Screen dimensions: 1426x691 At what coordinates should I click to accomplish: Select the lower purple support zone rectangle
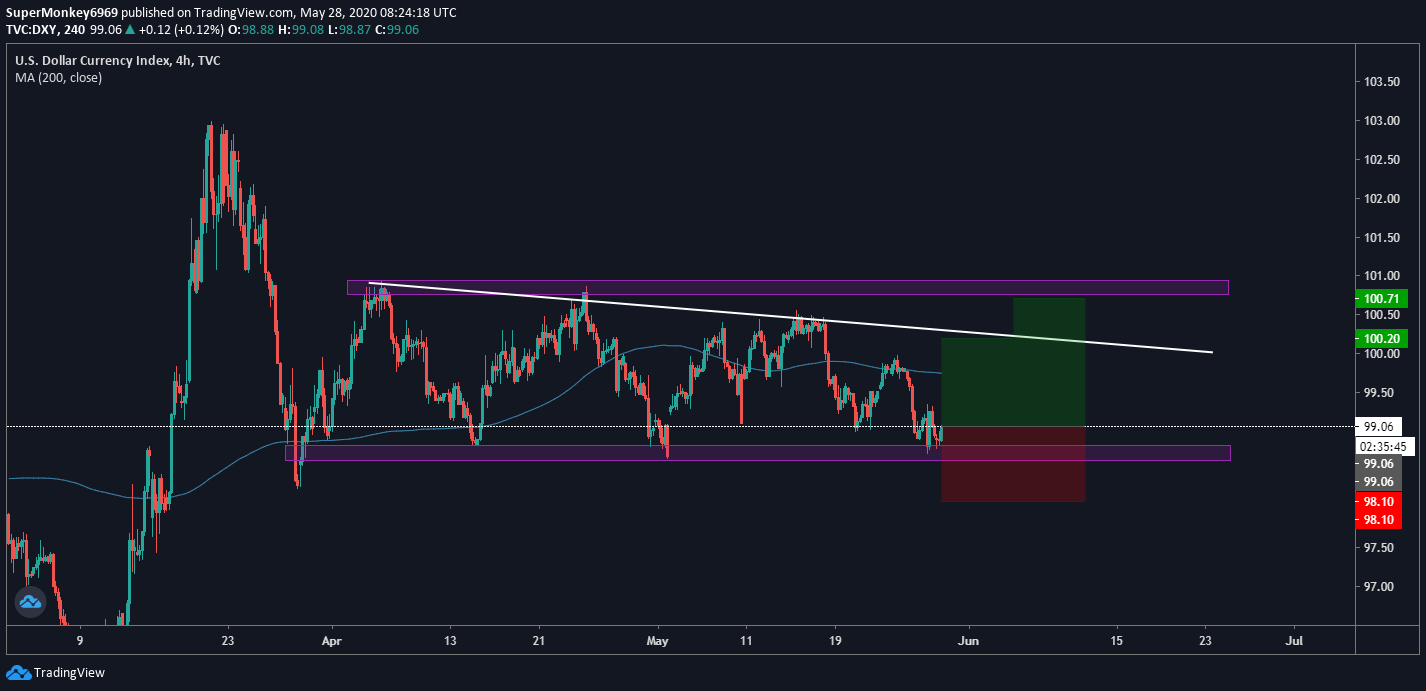(758, 453)
